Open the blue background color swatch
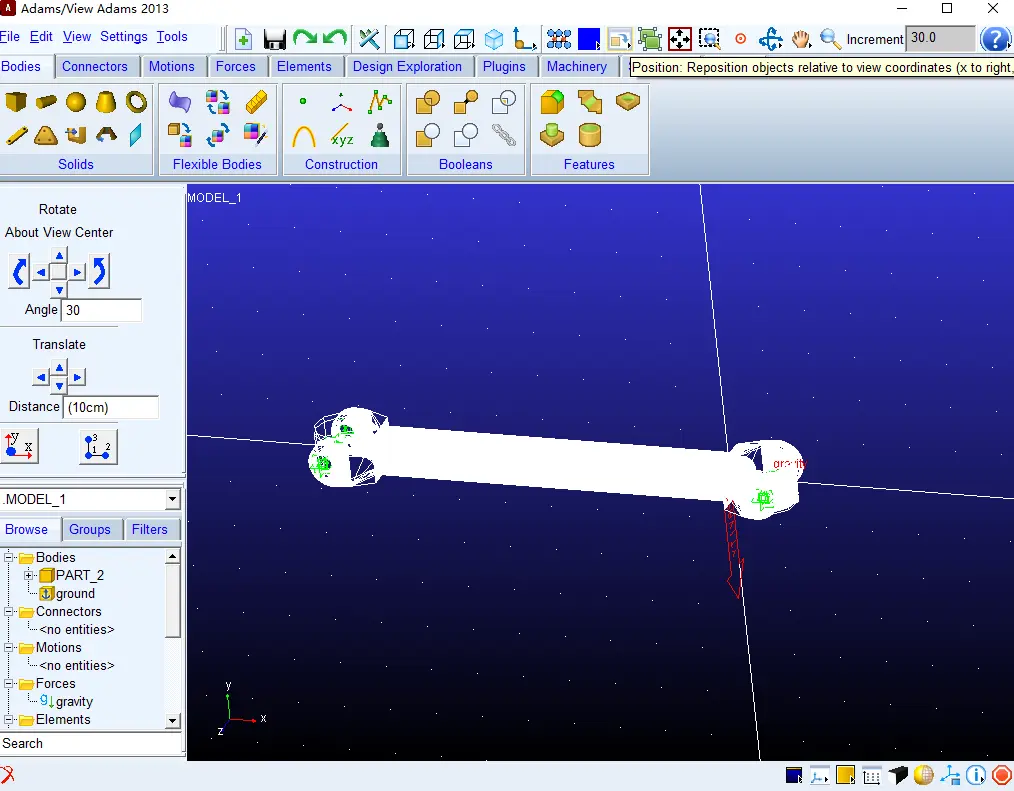The width and height of the screenshot is (1014, 791). click(x=588, y=39)
